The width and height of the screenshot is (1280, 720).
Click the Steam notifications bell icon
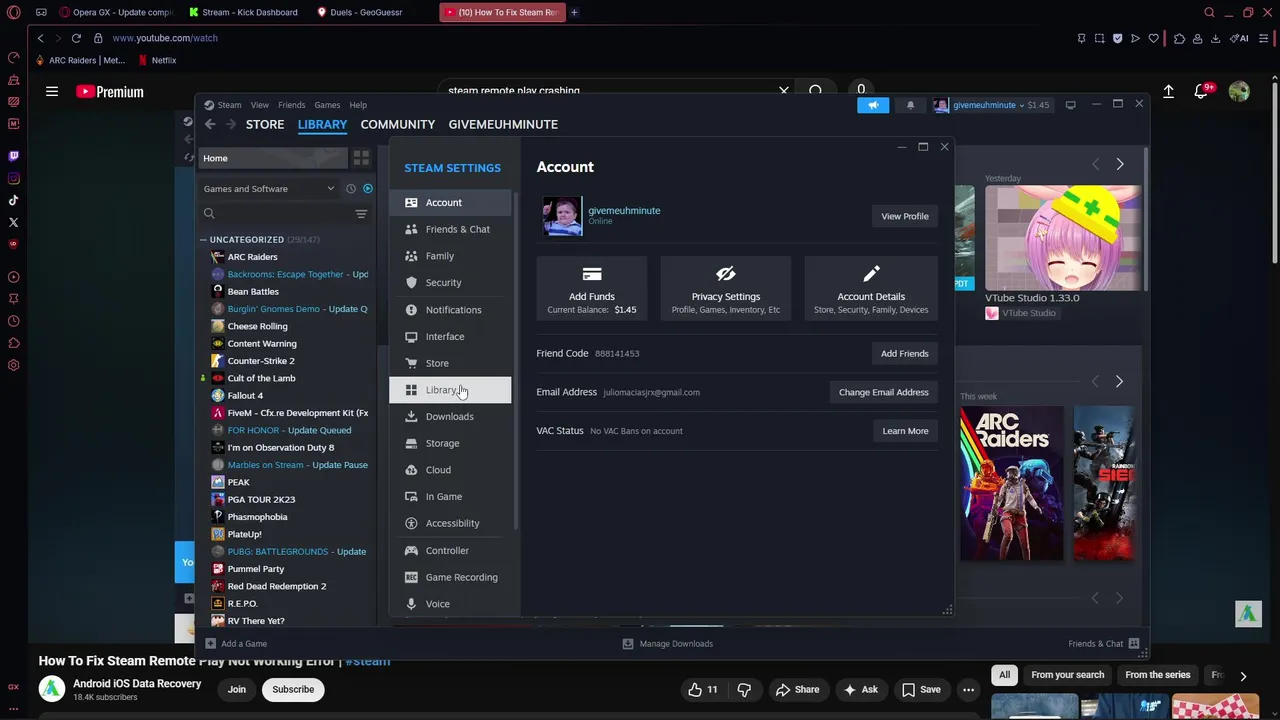click(x=910, y=105)
